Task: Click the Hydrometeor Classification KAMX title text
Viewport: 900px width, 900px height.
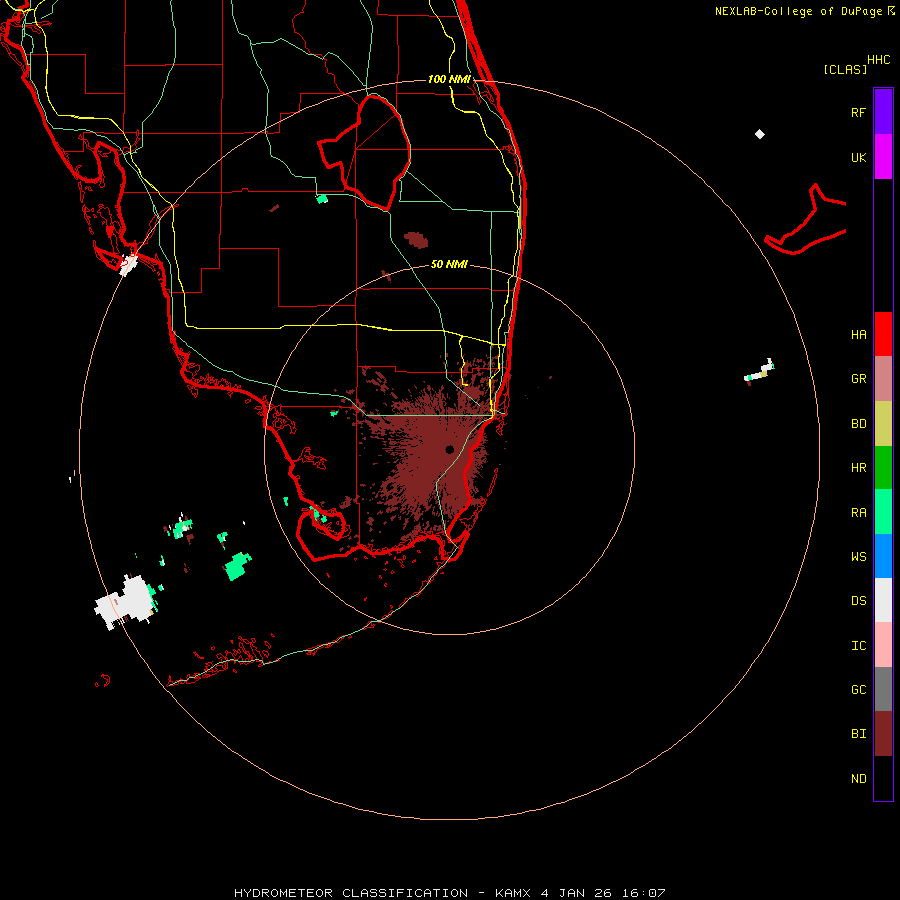Action: [449, 893]
